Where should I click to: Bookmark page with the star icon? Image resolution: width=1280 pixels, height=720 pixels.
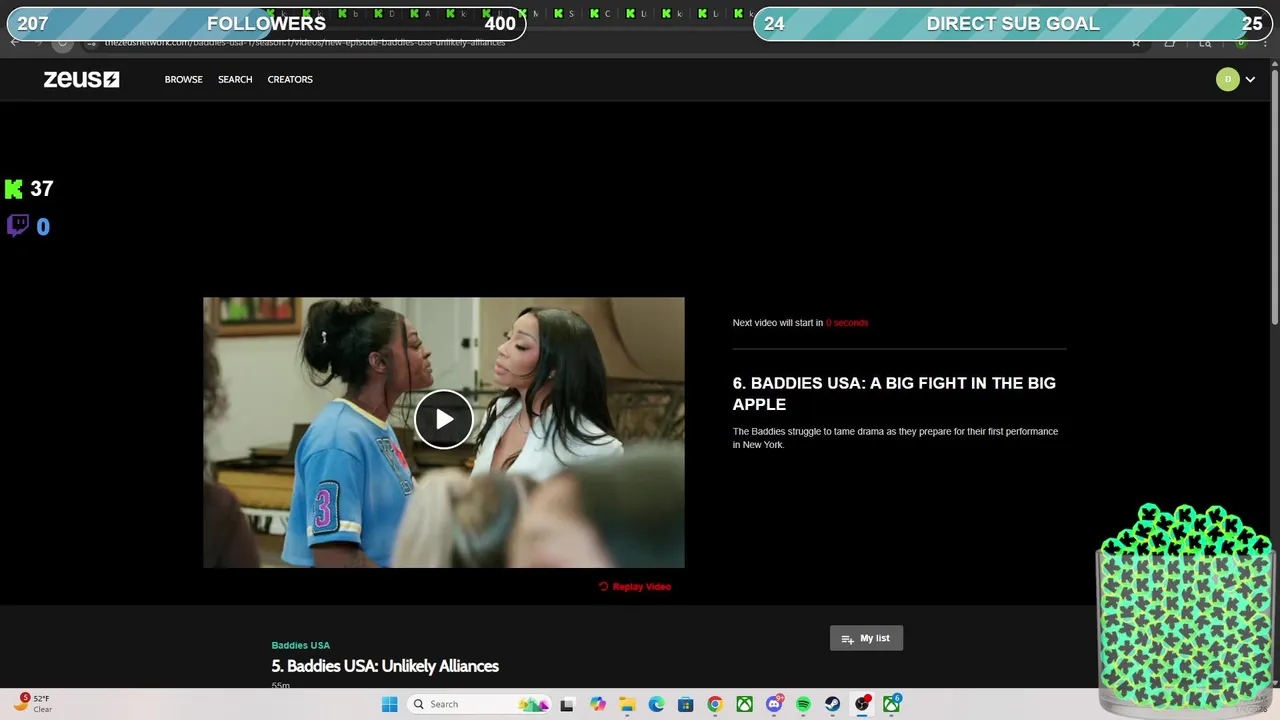[x=1136, y=43]
